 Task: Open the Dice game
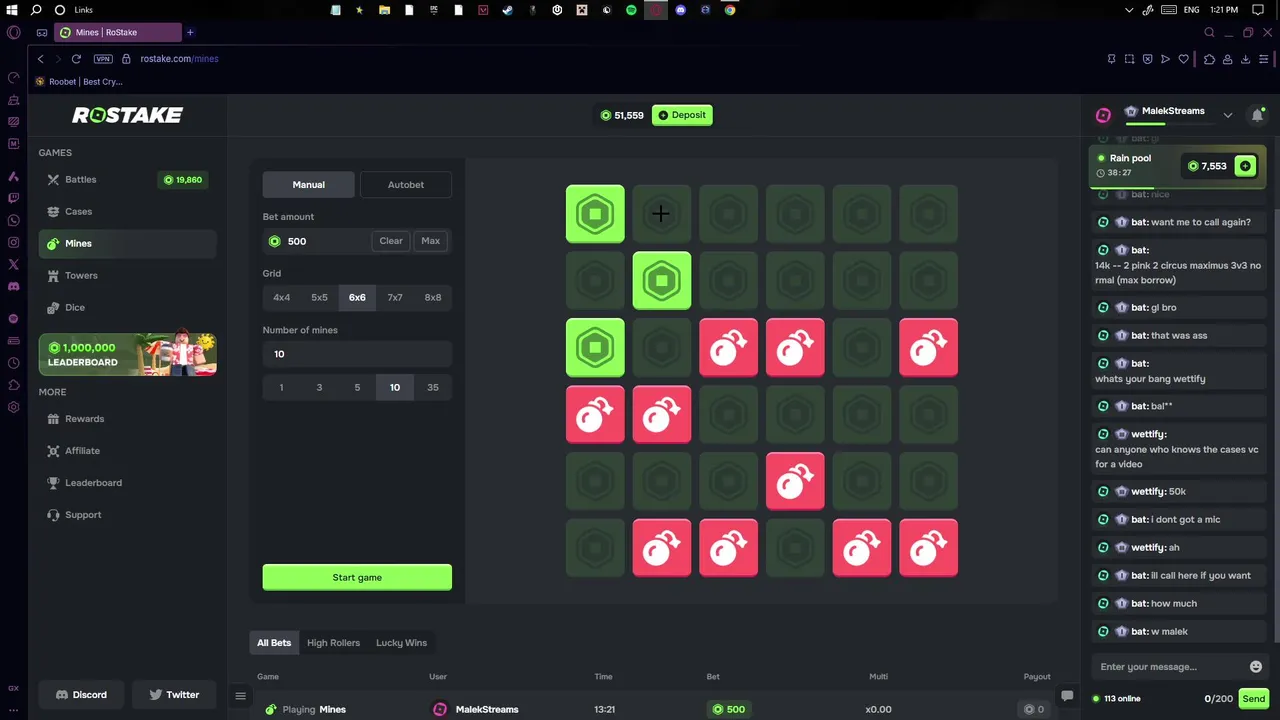(127, 308)
